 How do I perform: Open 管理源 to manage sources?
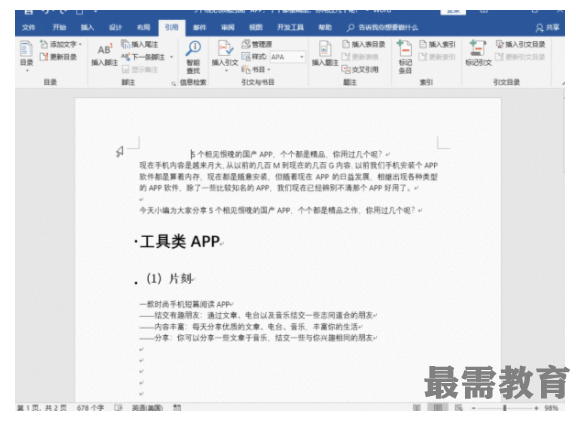pyautogui.click(x=257, y=44)
